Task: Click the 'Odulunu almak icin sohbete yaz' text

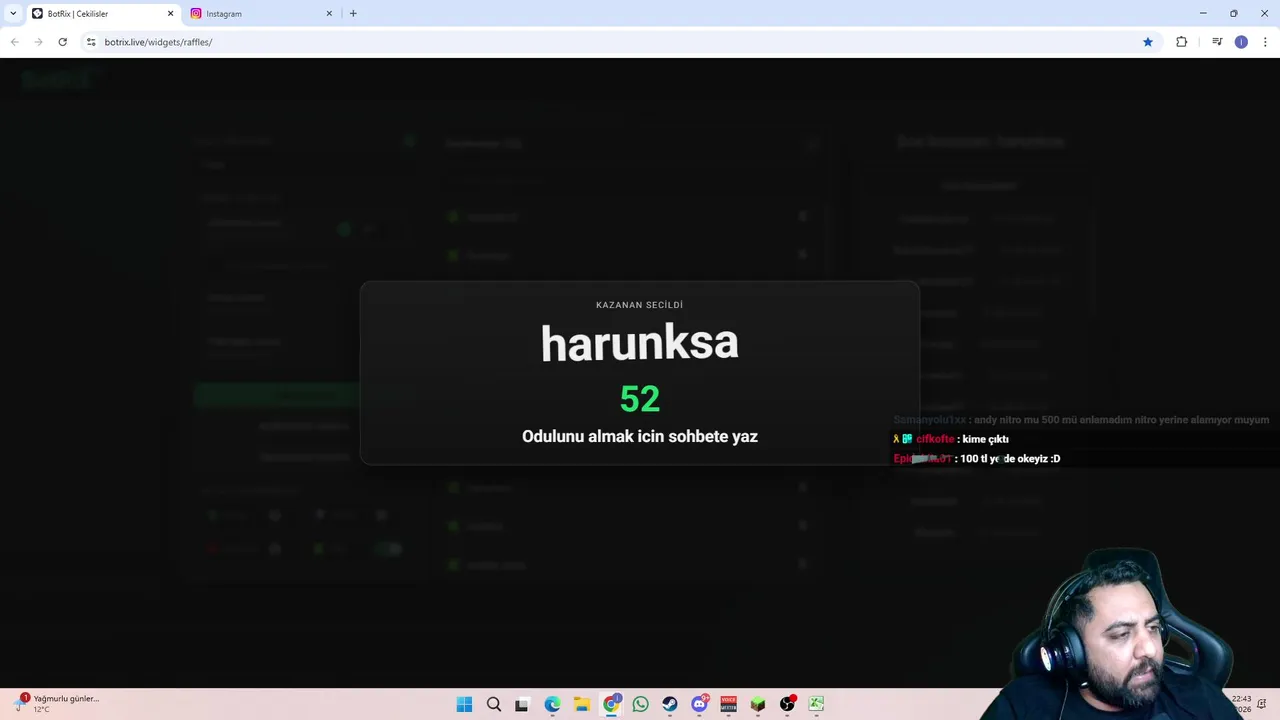Action: point(640,436)
